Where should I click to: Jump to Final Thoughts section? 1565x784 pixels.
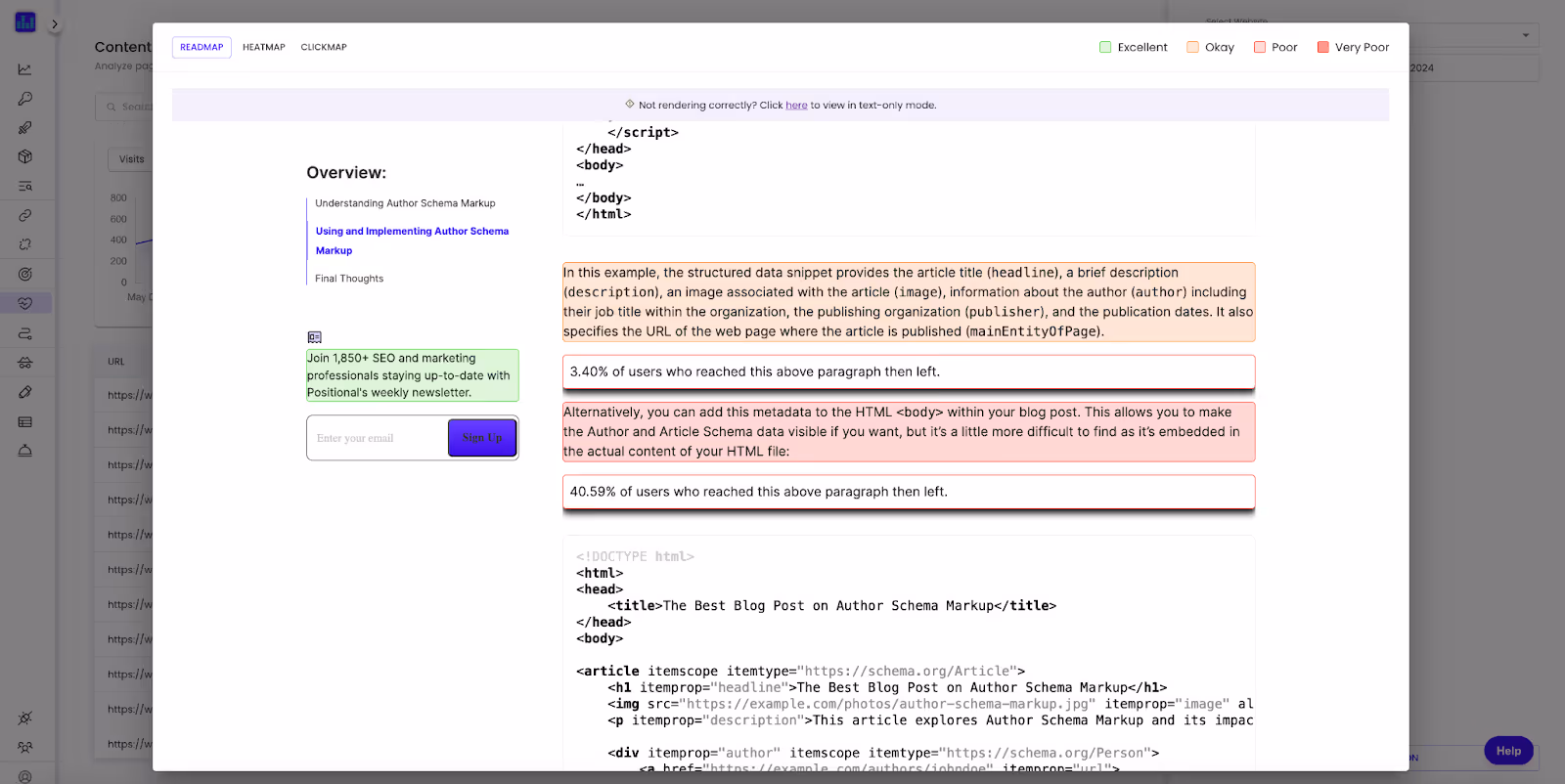point(349,279)
